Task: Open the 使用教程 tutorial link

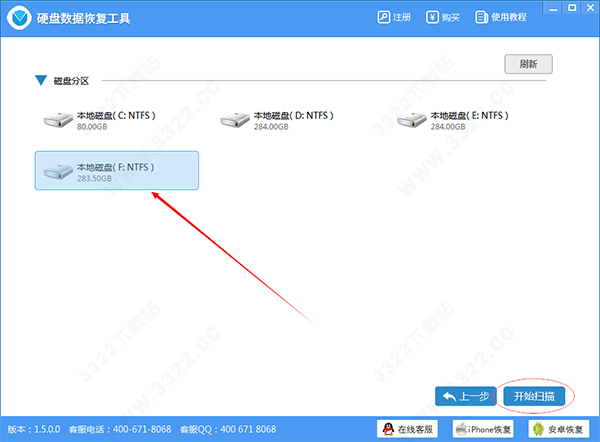Action: (501, 17)
